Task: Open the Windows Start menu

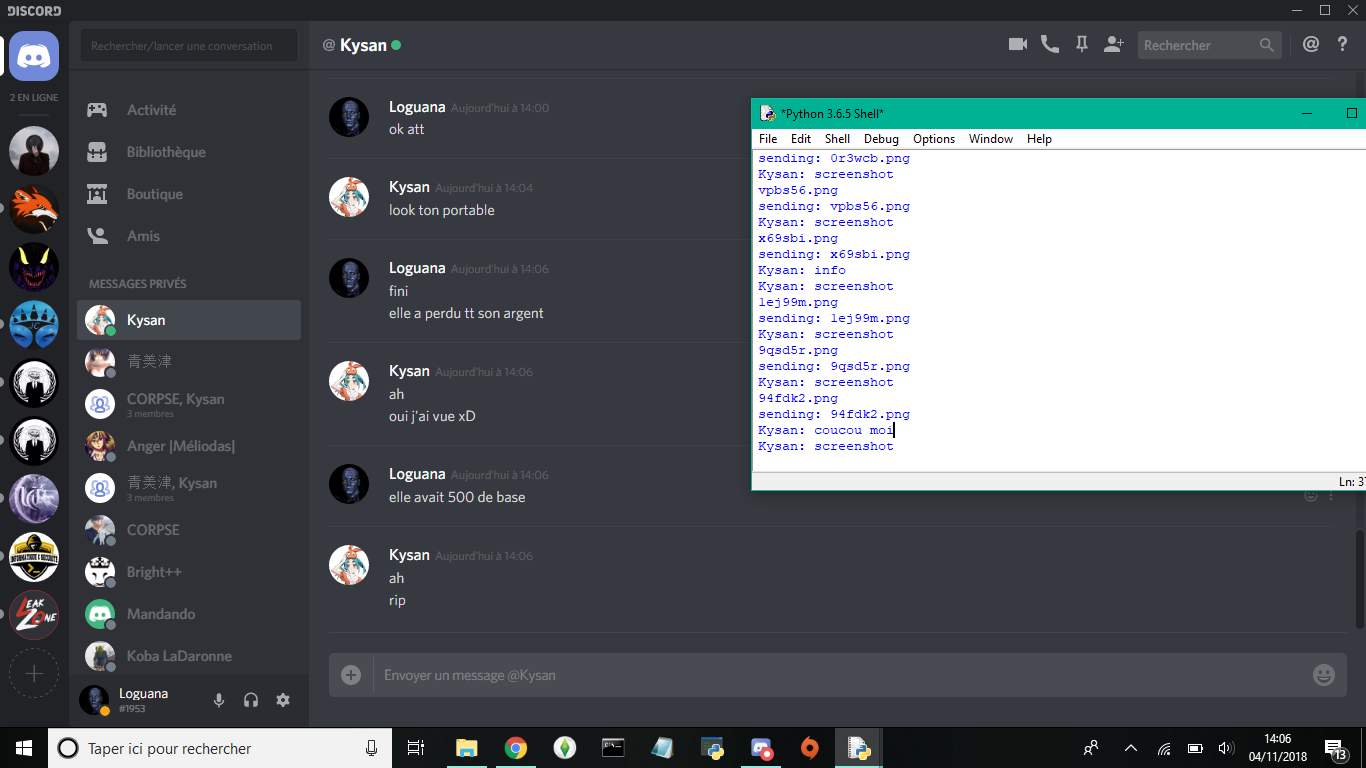Action: (x=24, y=748)
